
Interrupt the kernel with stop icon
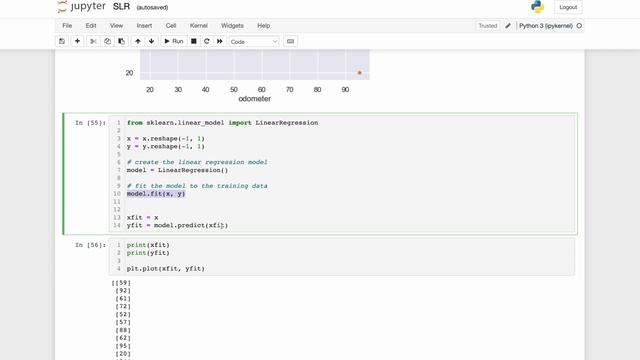click(x=194, y=41)
